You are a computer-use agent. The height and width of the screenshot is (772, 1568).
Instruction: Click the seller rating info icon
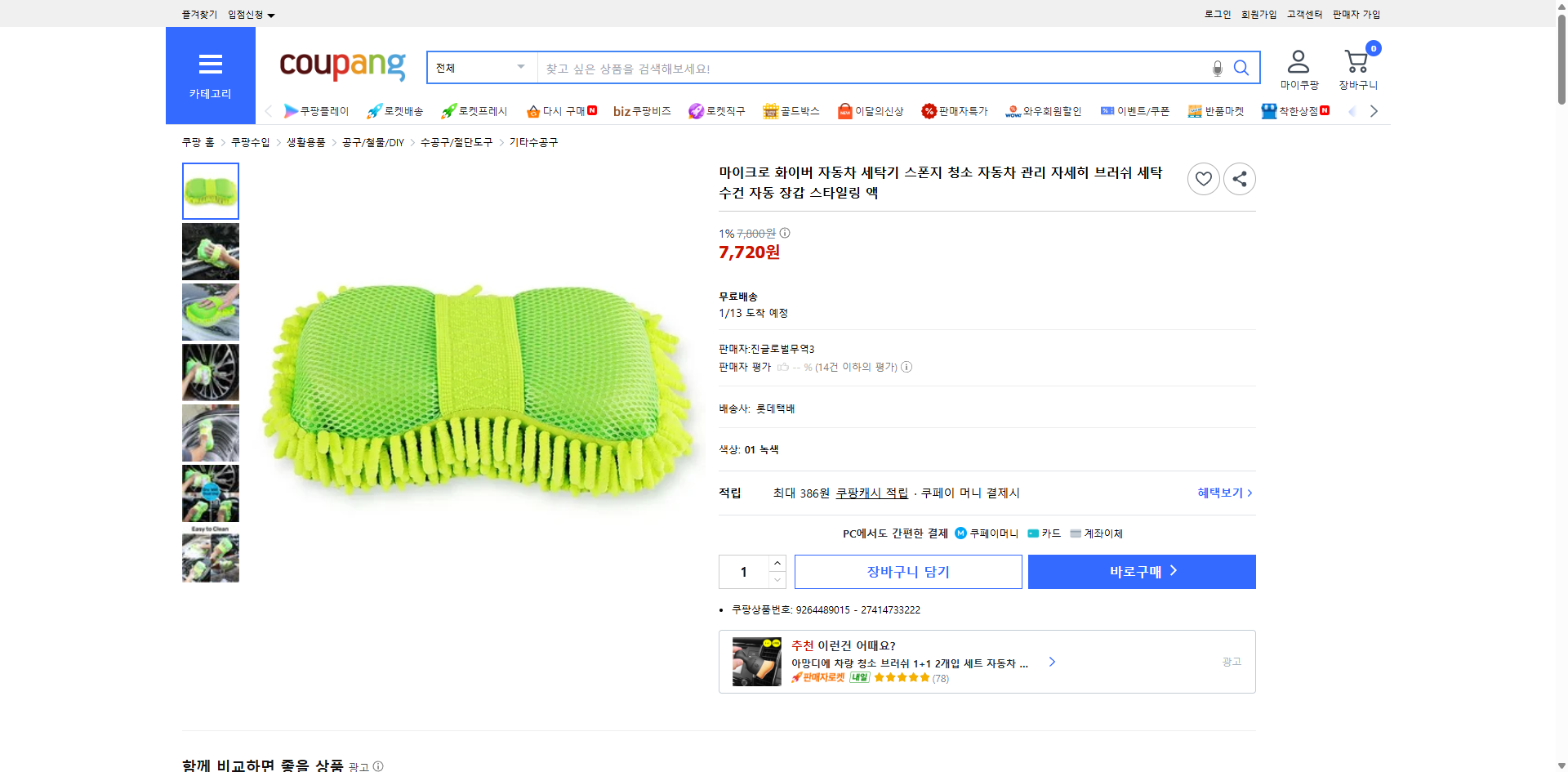coord(906,367)
